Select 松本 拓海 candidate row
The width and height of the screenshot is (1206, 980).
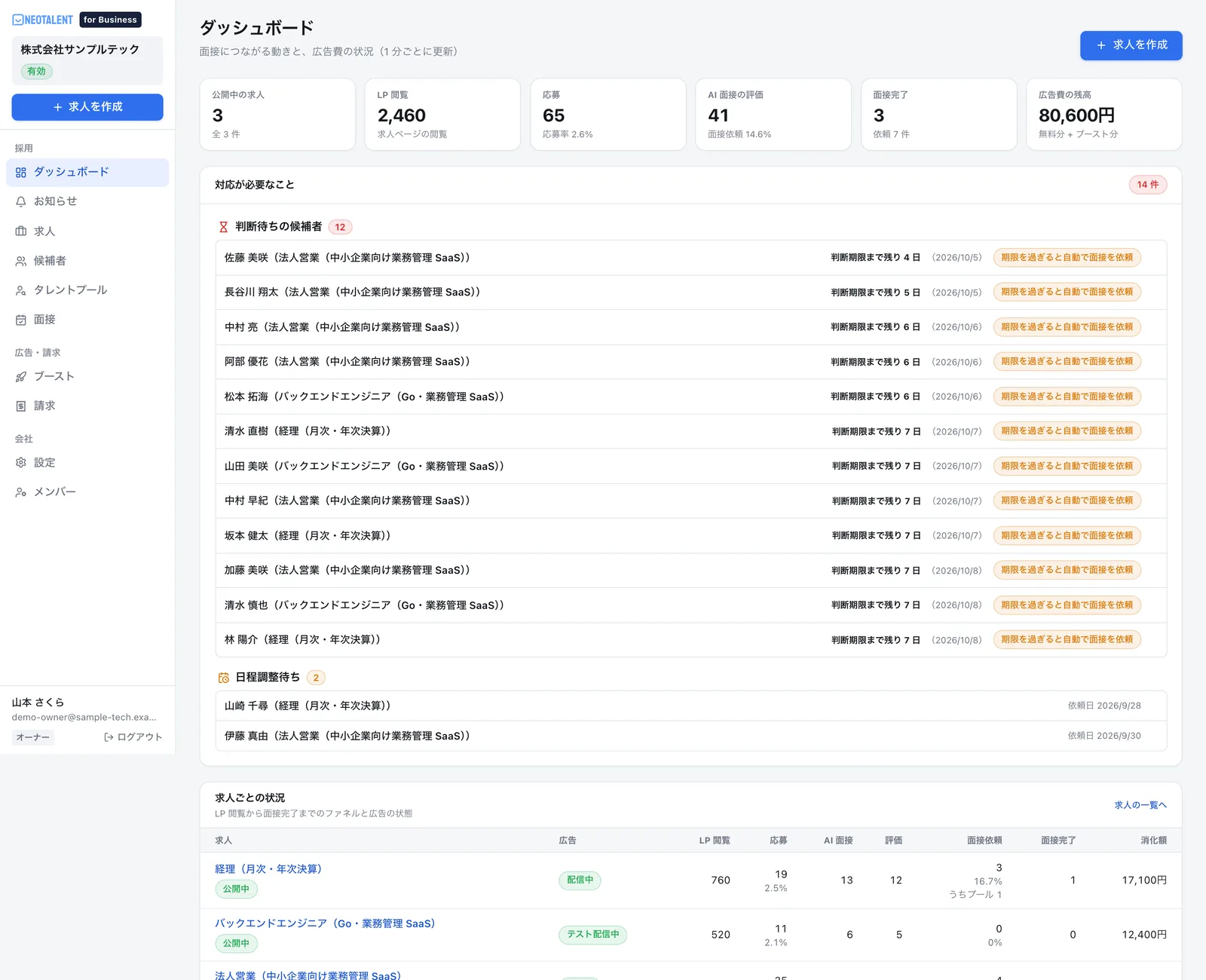click(690, 397)
